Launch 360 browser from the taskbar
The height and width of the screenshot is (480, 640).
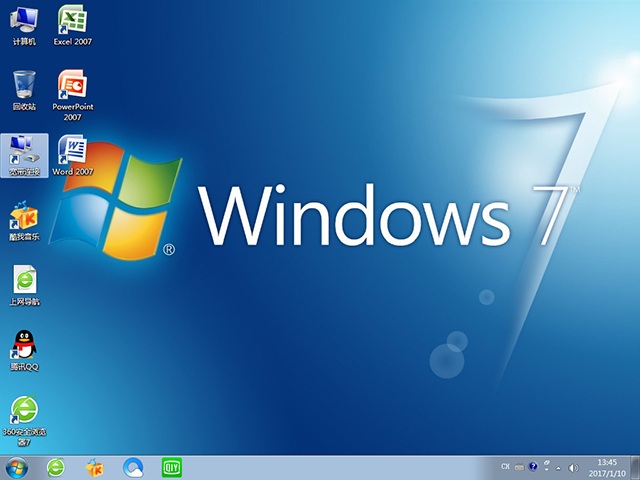click(56, 468)
